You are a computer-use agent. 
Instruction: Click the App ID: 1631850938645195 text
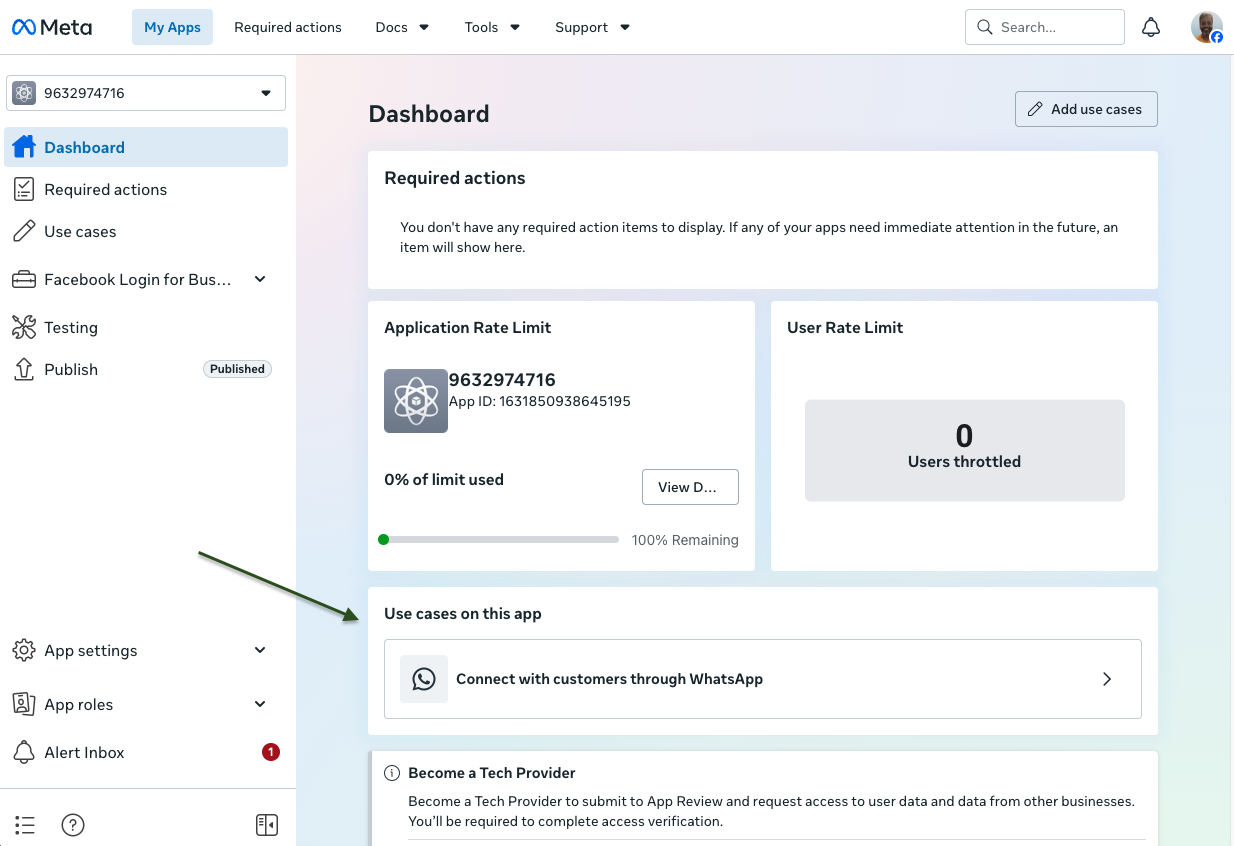coord(540,401)
